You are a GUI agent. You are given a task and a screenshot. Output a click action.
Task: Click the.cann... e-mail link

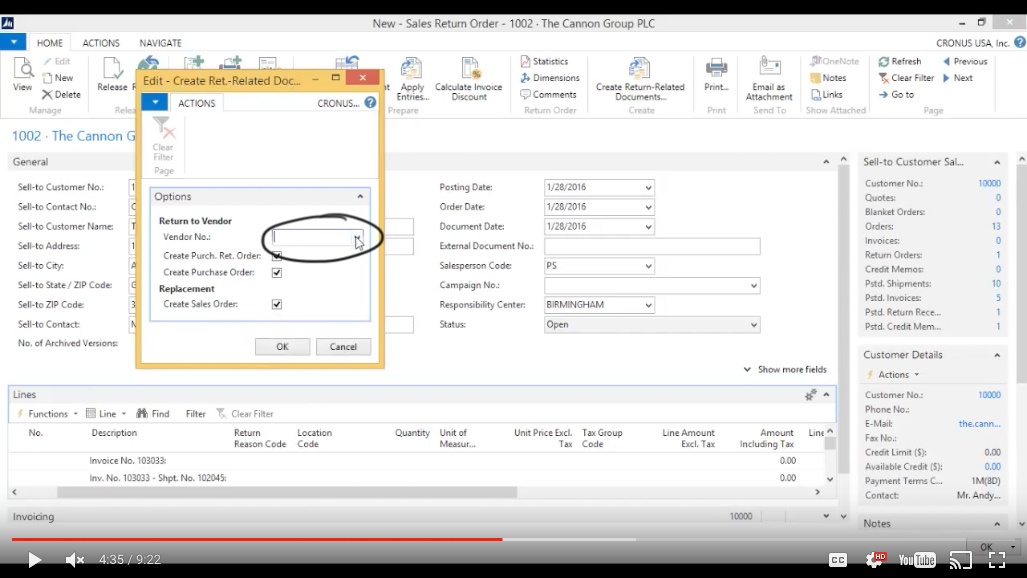click(x=979, y=424)
